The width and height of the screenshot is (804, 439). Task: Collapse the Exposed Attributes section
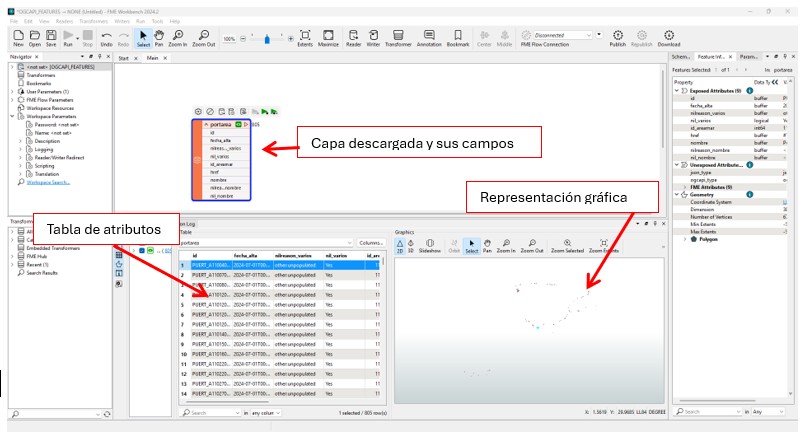(x=677, y=90)
